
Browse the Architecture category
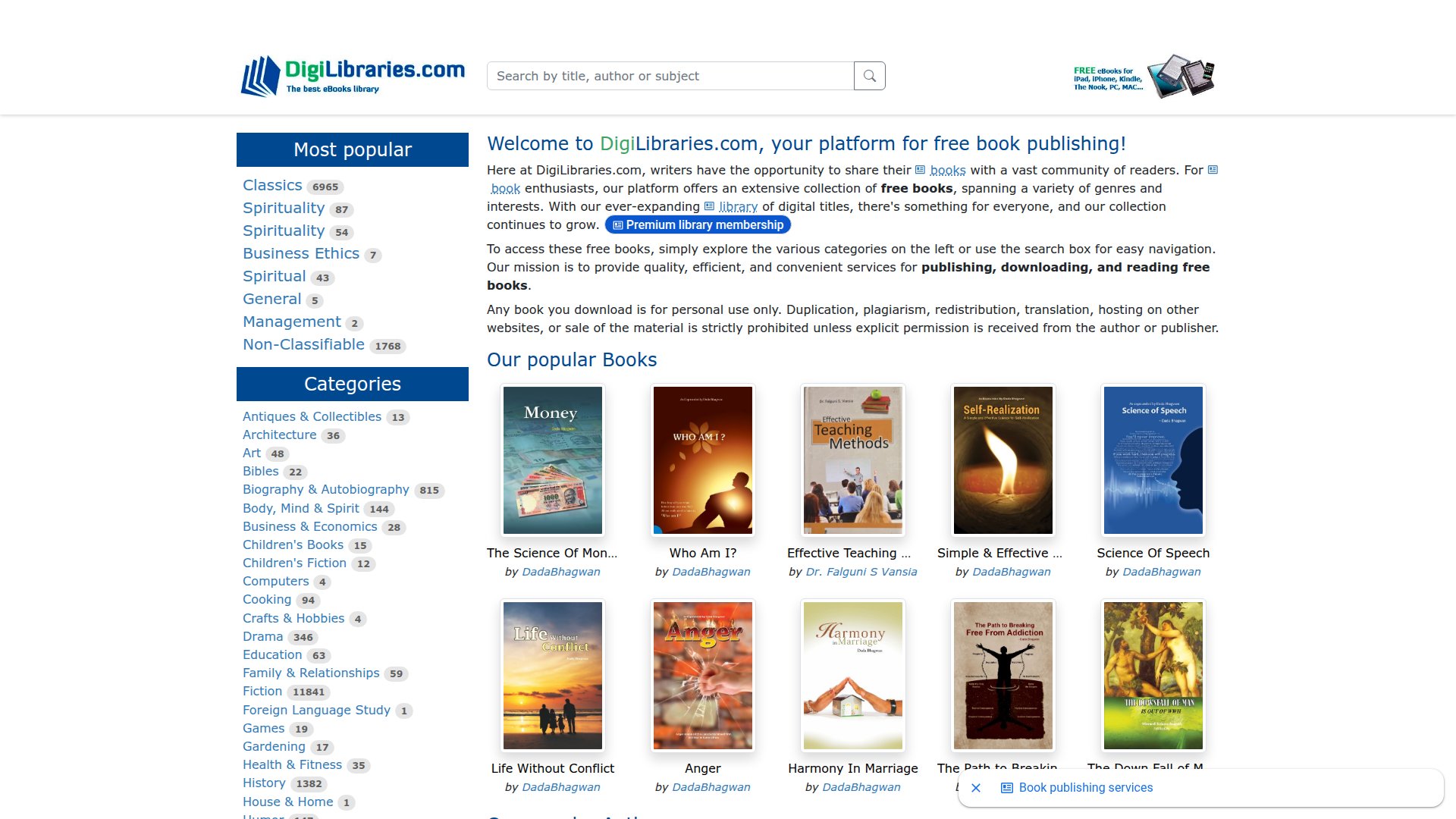coord(280,435)
